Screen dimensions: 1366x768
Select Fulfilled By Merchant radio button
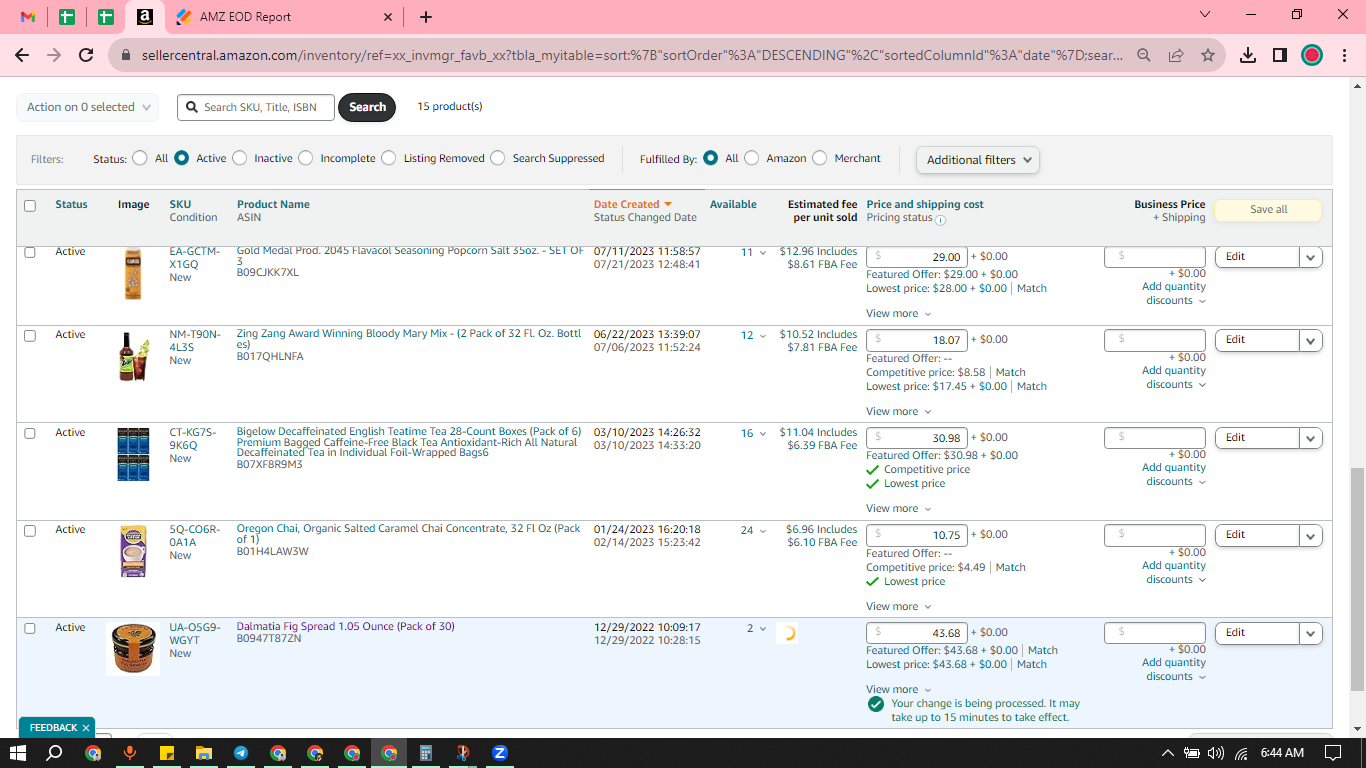[820, 158]
